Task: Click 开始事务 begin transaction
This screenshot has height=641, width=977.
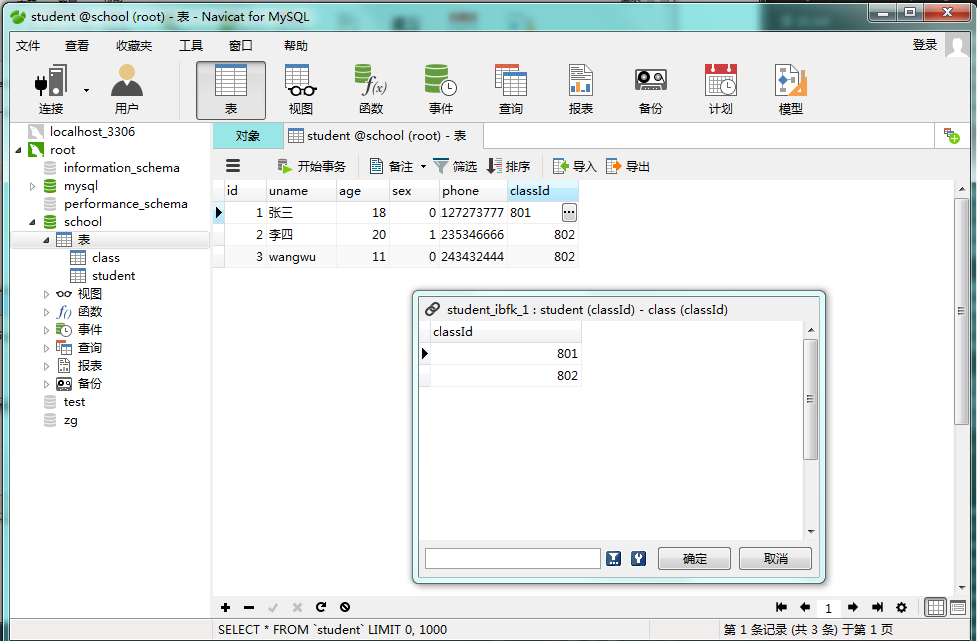Action: point(312,166)
